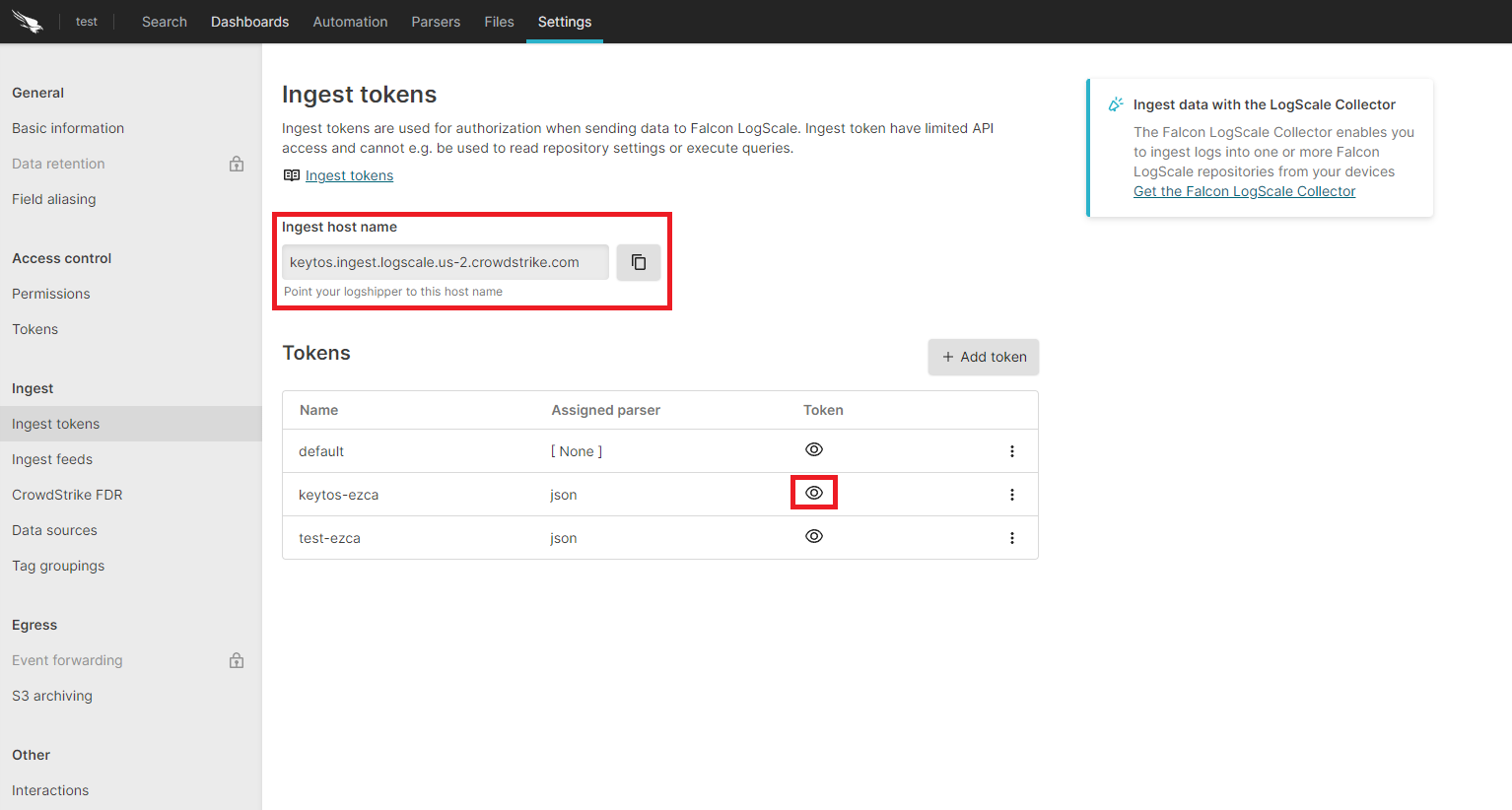The image size is (1512, 810).
Task: Open Tokens under Access control
Action: click(35, 329)
